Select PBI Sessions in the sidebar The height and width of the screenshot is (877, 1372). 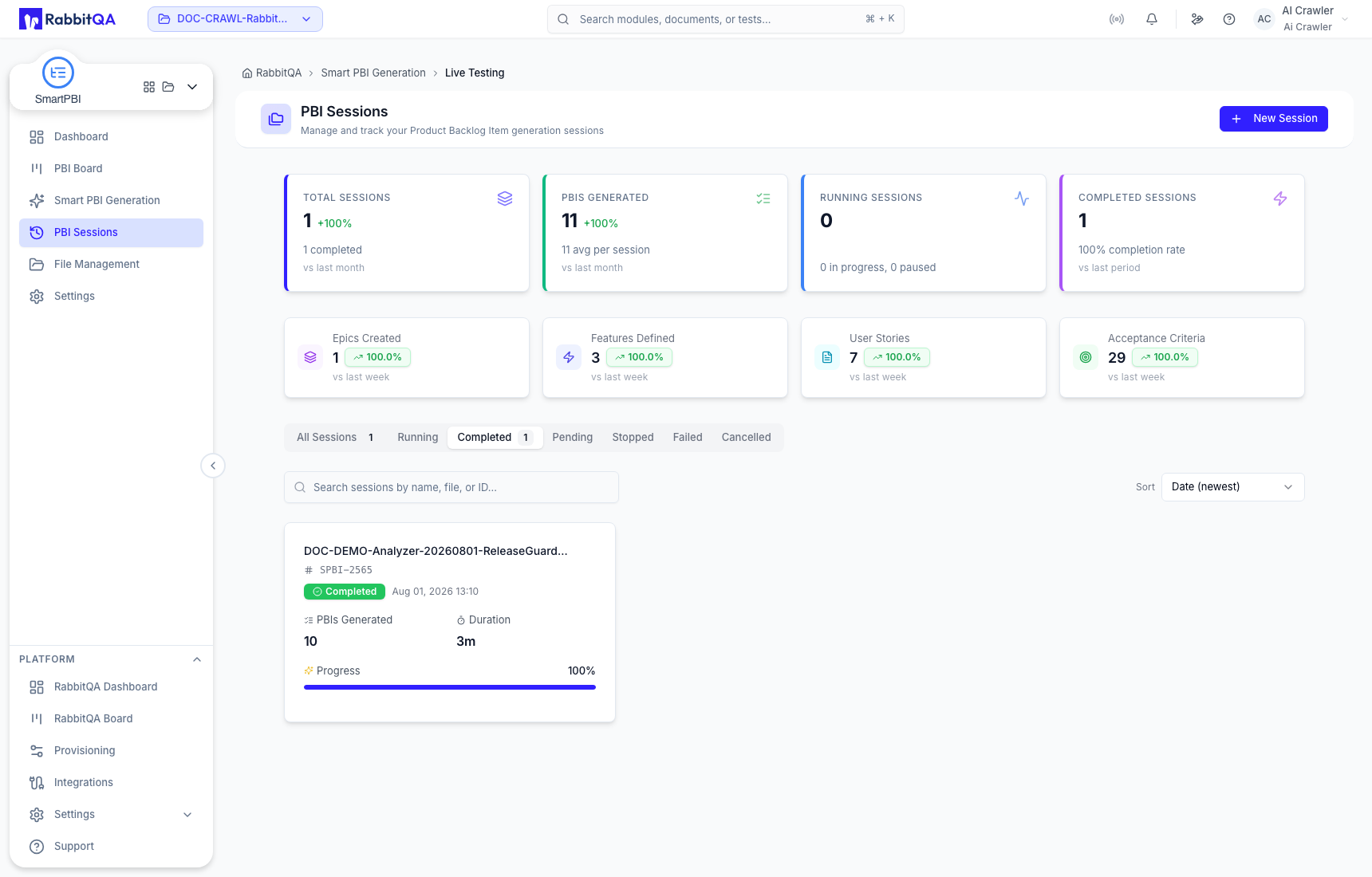coord(112,233)
